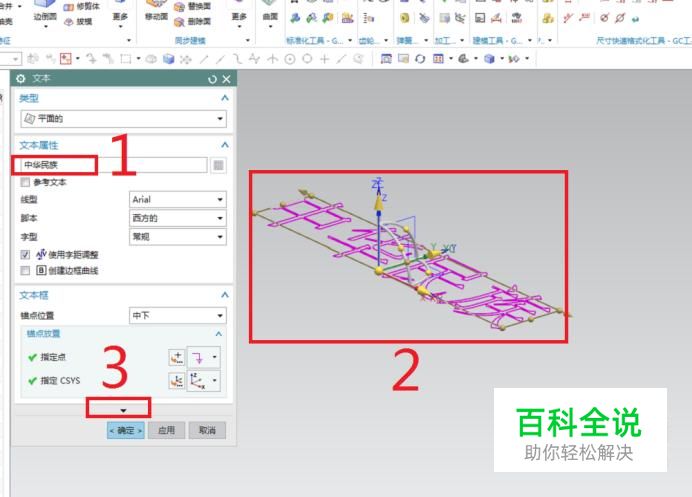Click the 参考文本 checkbox
Image resolution: width=692 pixels, height=497 pixels.
(25, 182)
